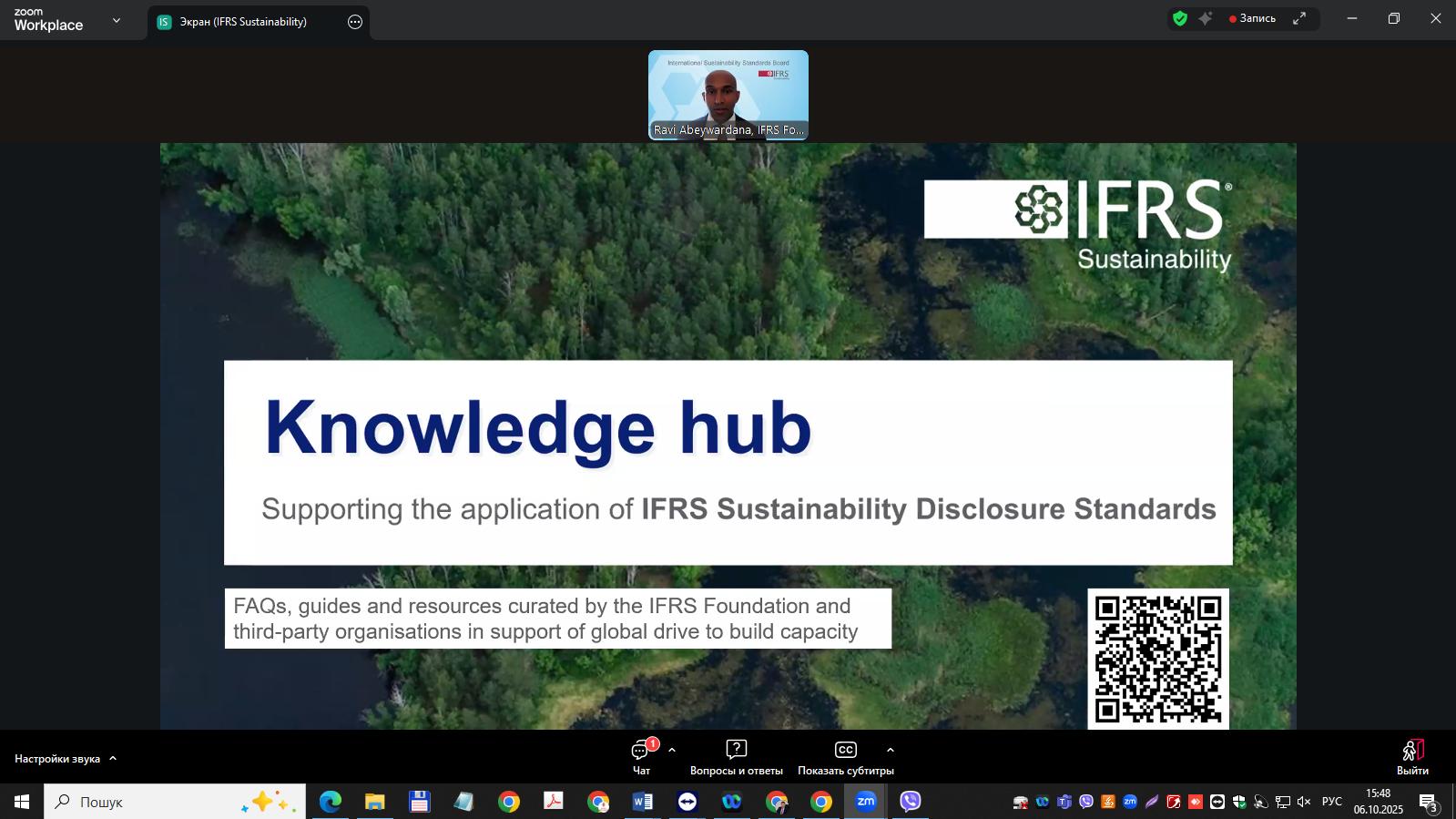
Task: Open Webex from the system tray
Action: tap(1043, 803)
